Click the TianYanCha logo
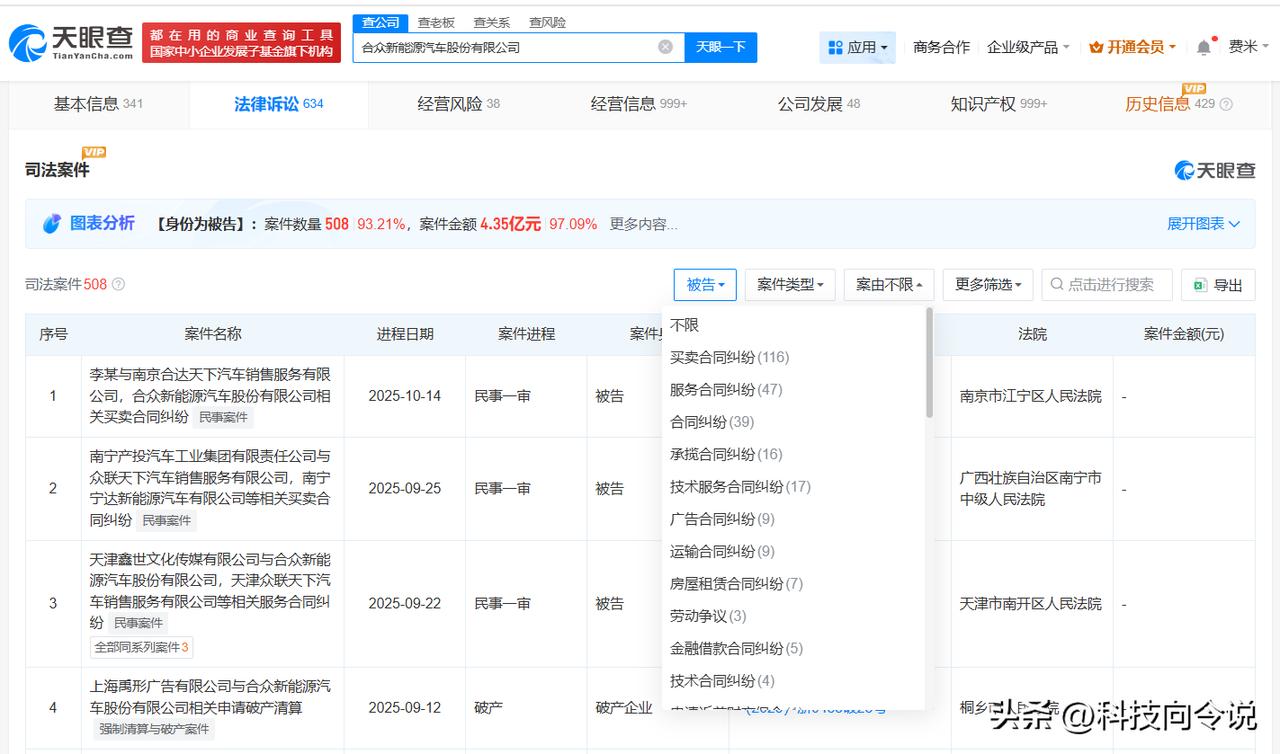Image resolution: width=1280 pixels, height=754 pixels. [71, 43]
